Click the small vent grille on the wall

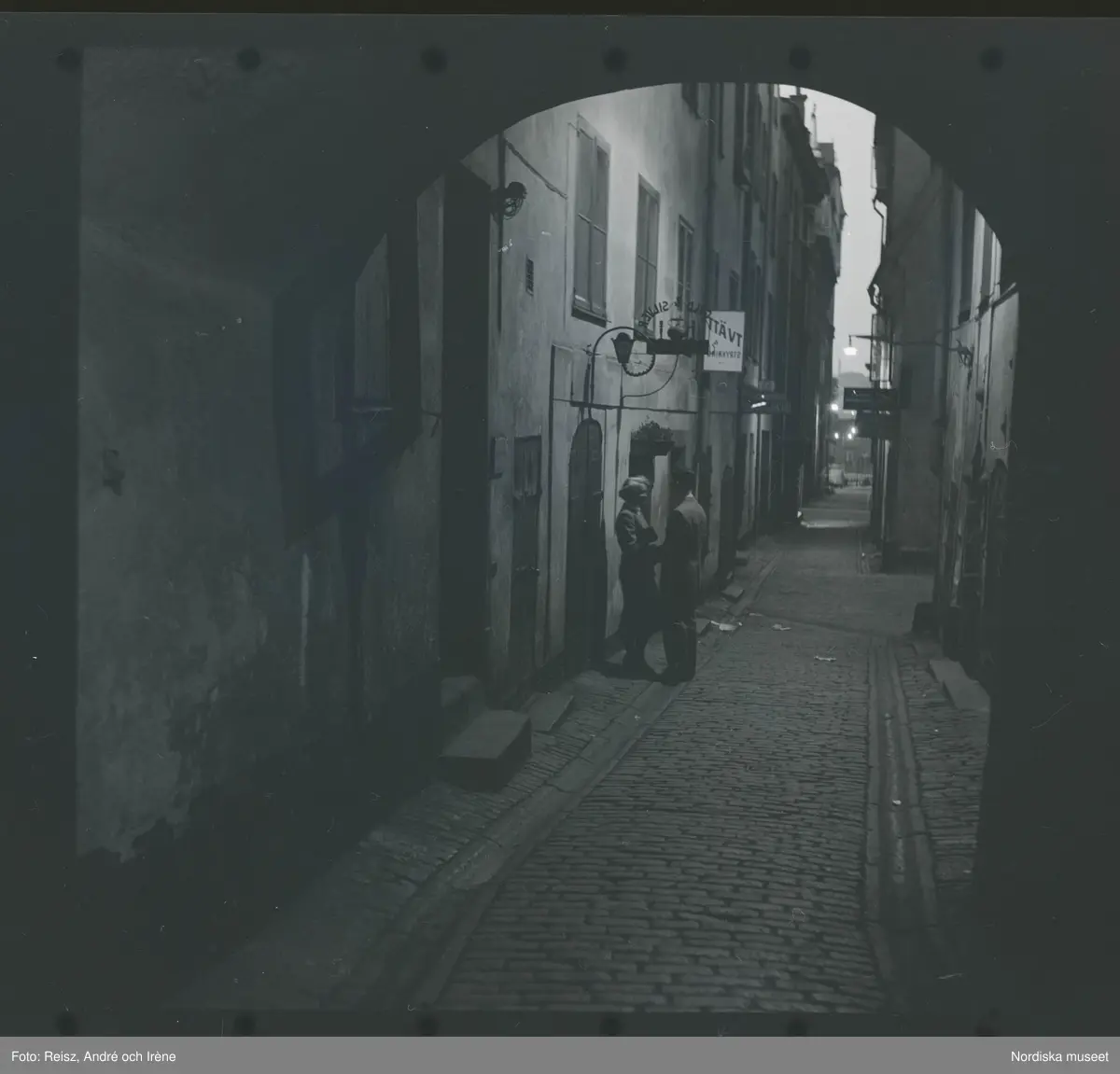(530, 275)
